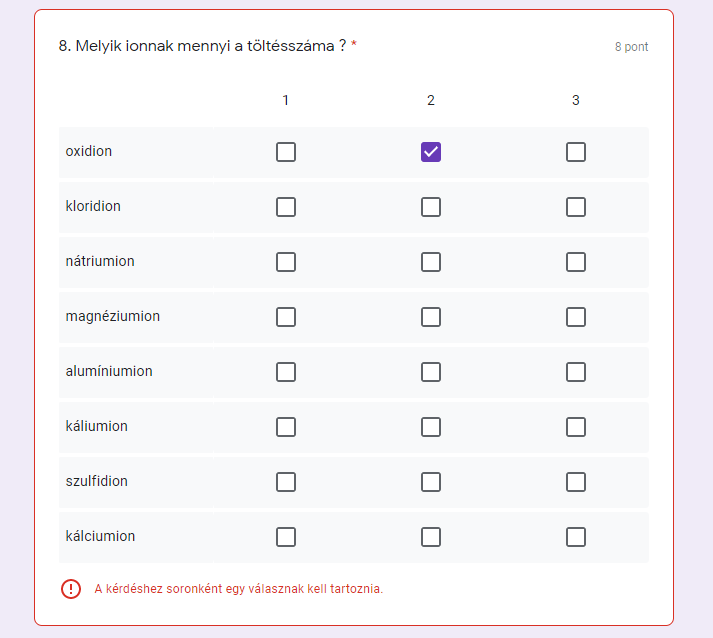Click the 8 pont points label
The width and height of the screenshot is (713, 638).
[x=631, y=47]
